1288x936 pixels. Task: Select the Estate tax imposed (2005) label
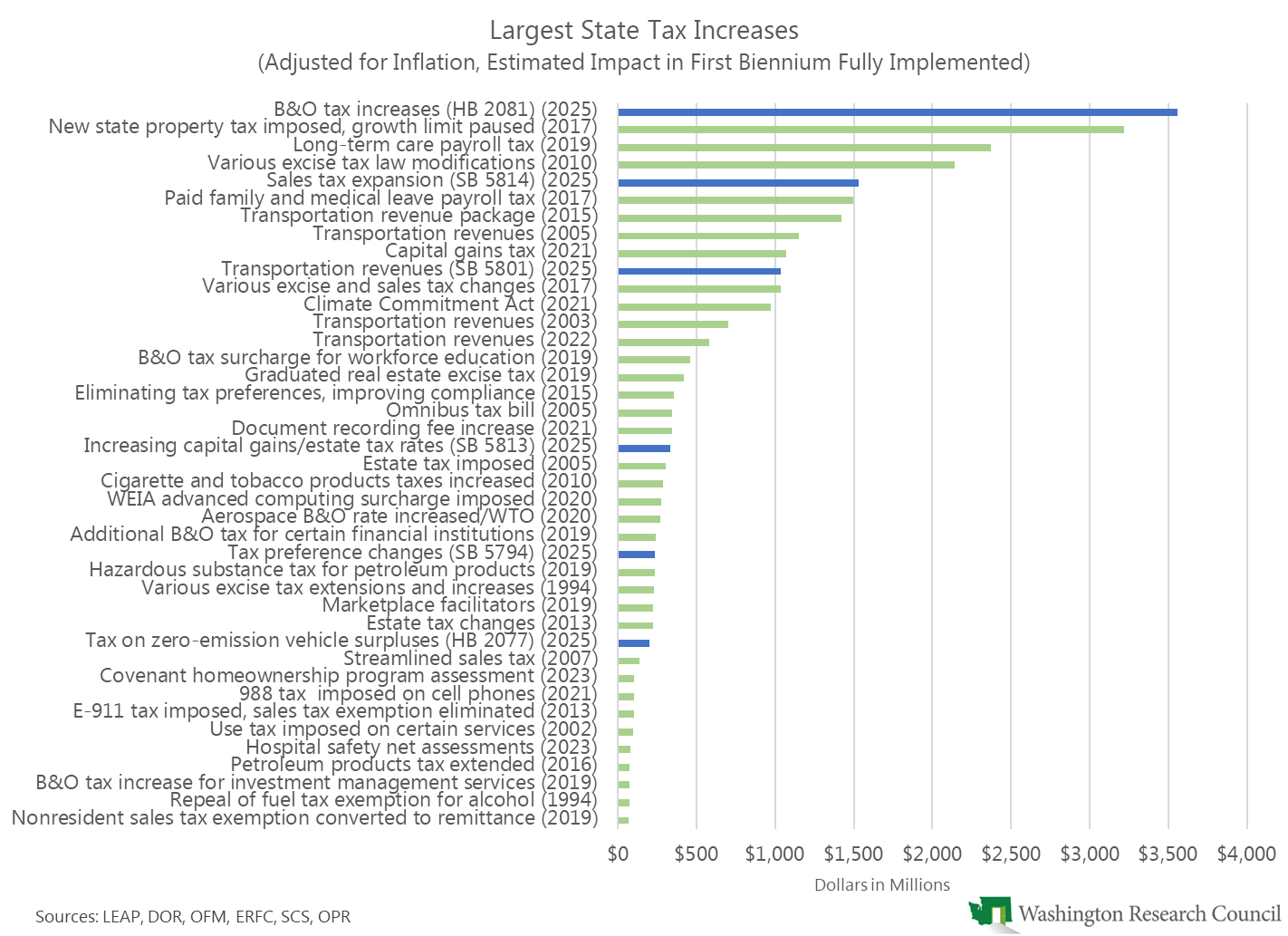pos(480,464)
